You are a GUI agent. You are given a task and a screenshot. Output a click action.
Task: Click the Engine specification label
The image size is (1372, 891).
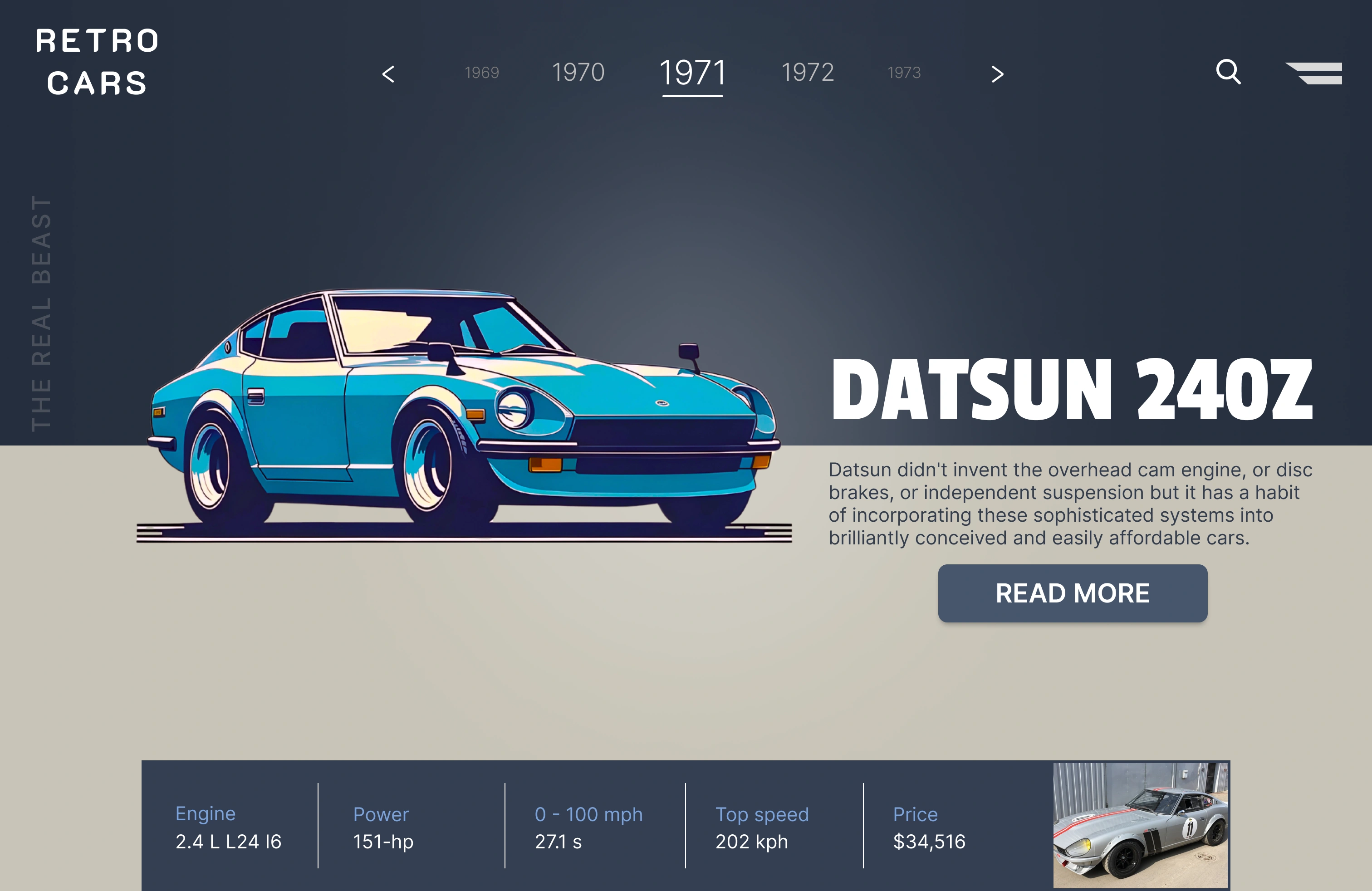(205, 814)
